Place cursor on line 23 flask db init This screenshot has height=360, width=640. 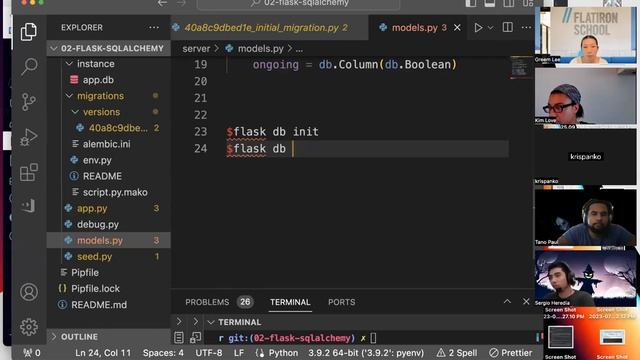click(x=272, y=132)
